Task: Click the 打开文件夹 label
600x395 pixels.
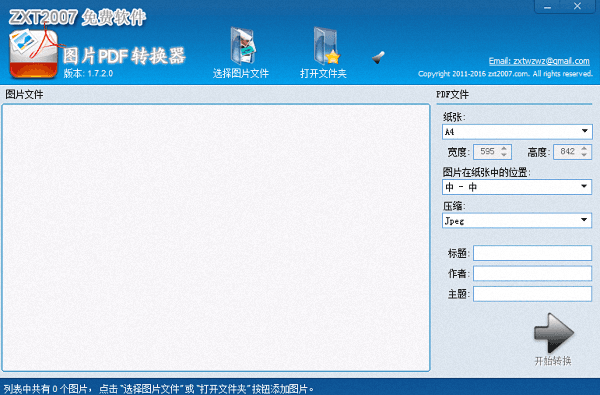Action: pos(323,73)
